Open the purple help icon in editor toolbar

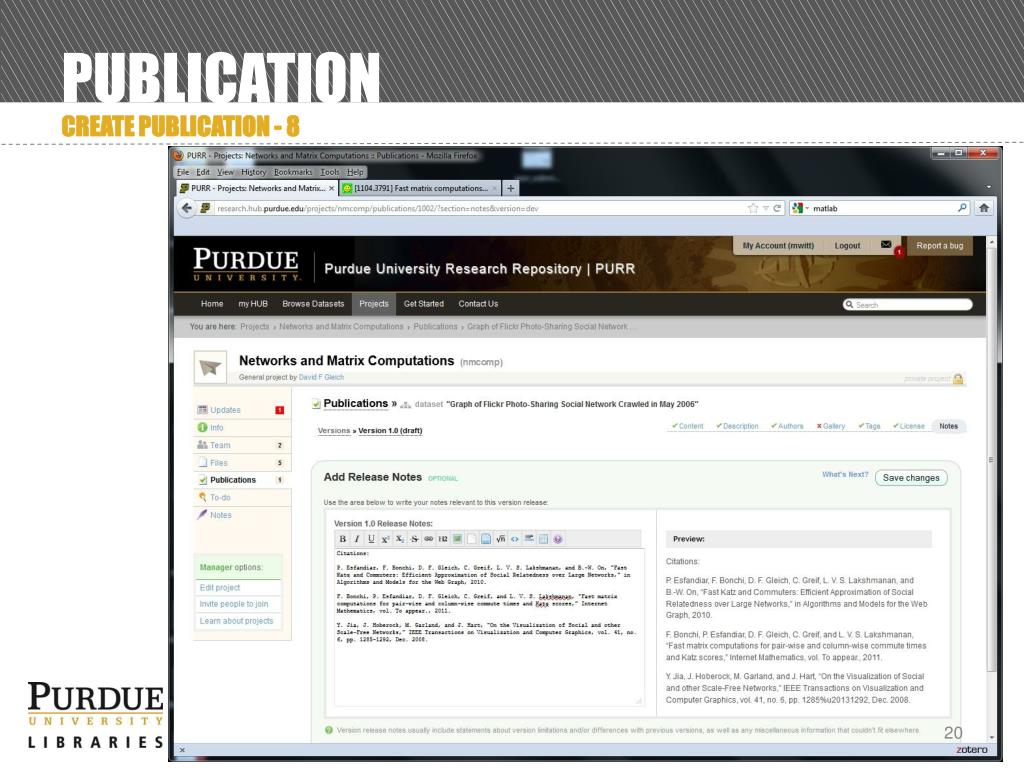tap(558, 539)
